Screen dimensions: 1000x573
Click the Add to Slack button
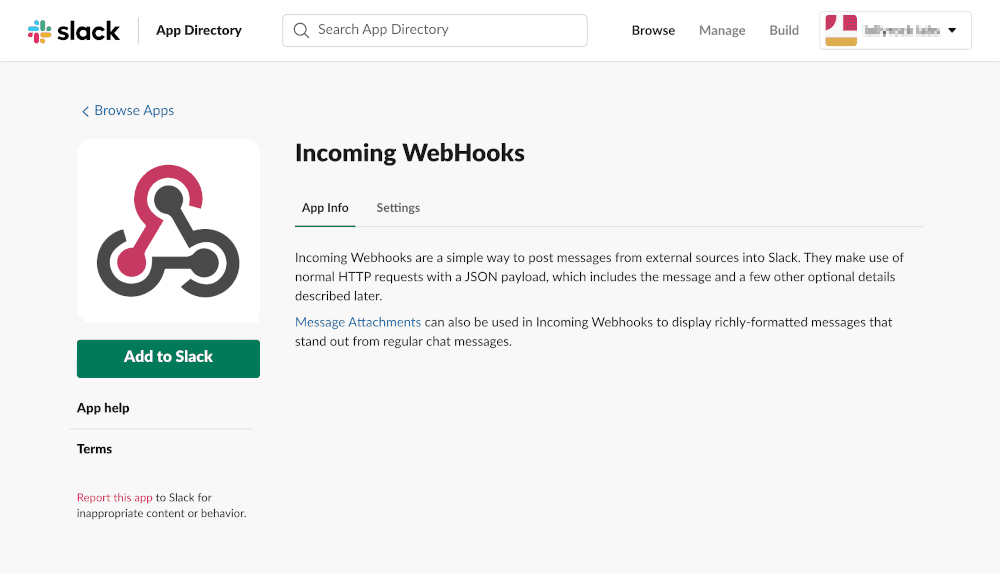coord(168,359)
